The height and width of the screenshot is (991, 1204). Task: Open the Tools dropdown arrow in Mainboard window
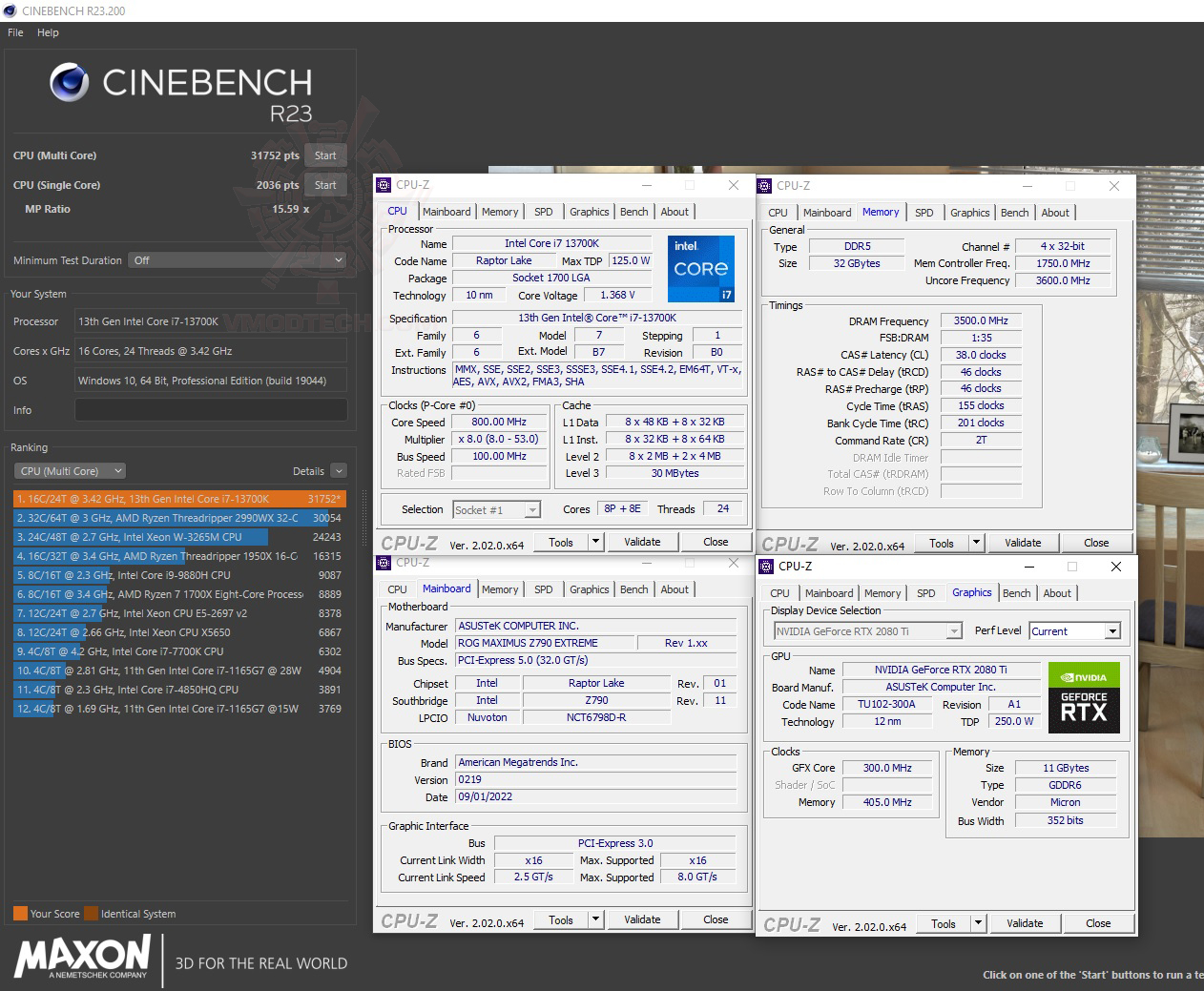click(595, 919)
